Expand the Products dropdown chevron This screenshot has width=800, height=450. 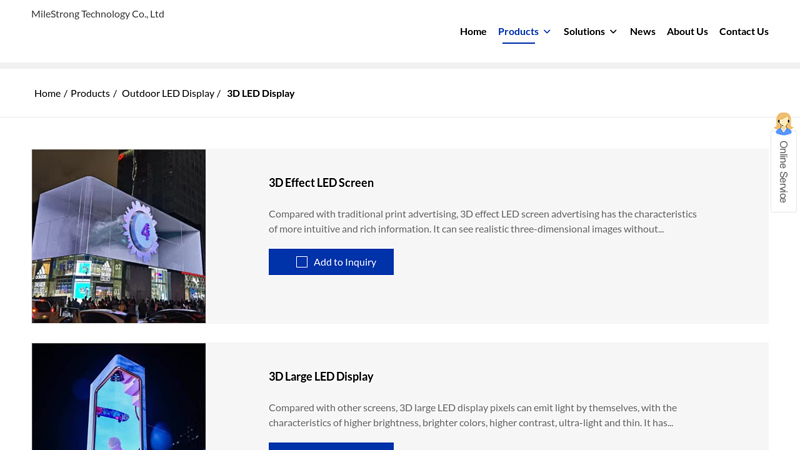(x=547, y=32)
